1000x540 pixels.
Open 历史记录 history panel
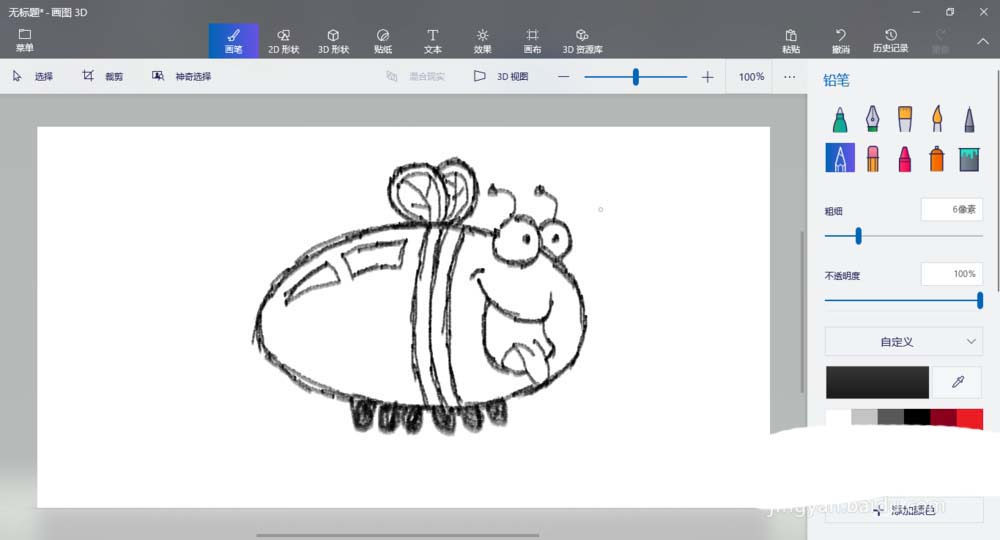(890, 41)
